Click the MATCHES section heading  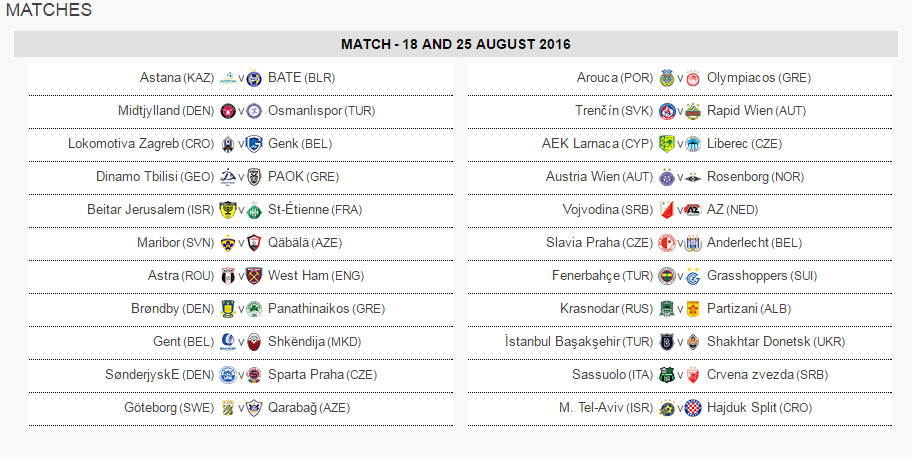point(49,10)
